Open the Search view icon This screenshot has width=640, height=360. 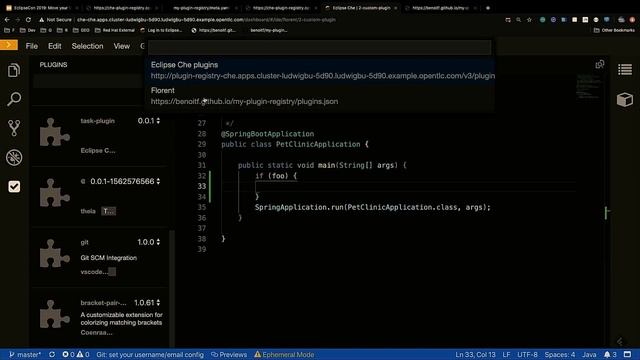pyautogui.click(x=14, y=99)
